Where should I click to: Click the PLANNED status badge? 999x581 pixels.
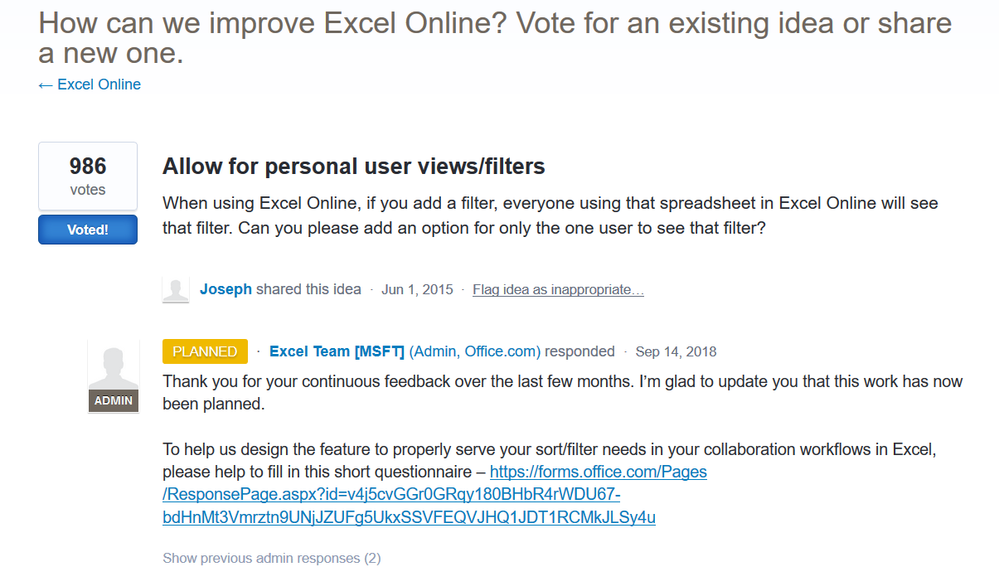204,351
